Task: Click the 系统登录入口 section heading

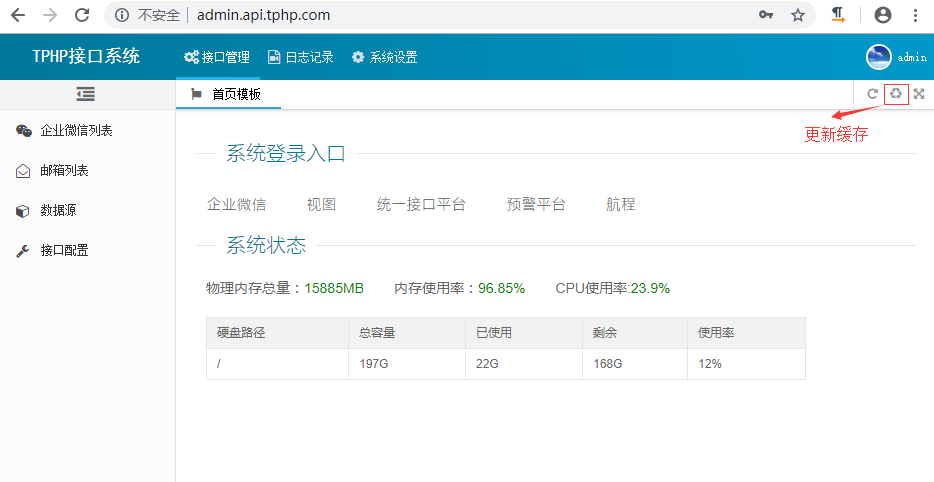Action: 286,153
